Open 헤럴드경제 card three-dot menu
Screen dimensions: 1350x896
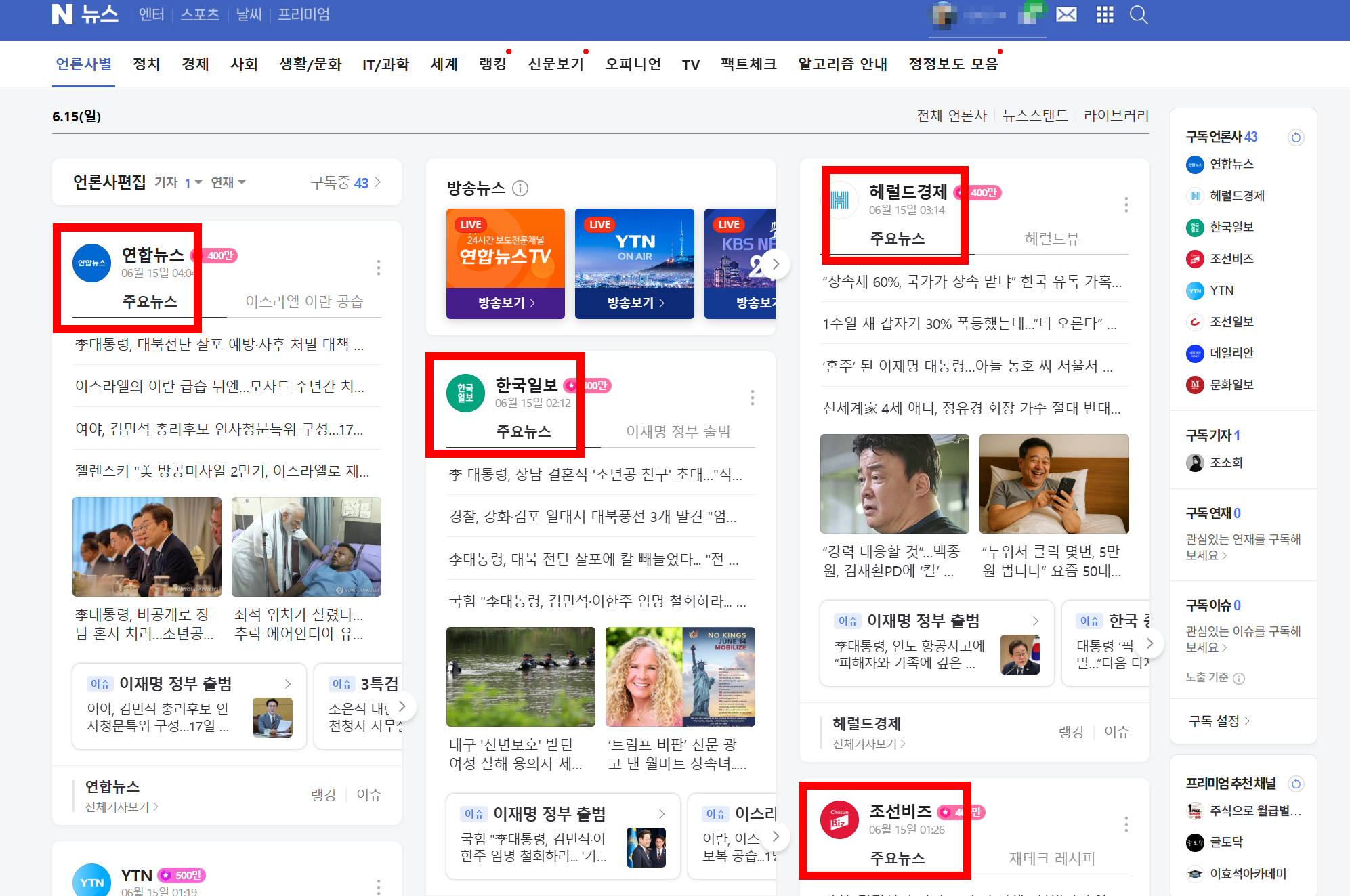pos(1126,205)
